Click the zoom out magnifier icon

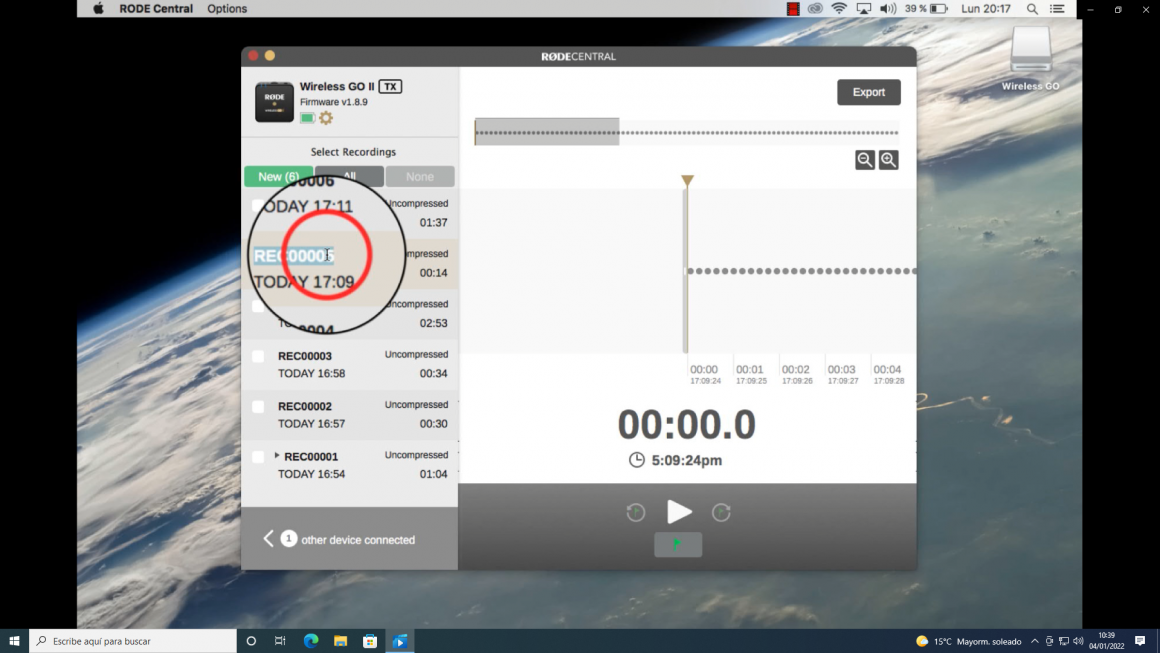[x=865, y=160]
